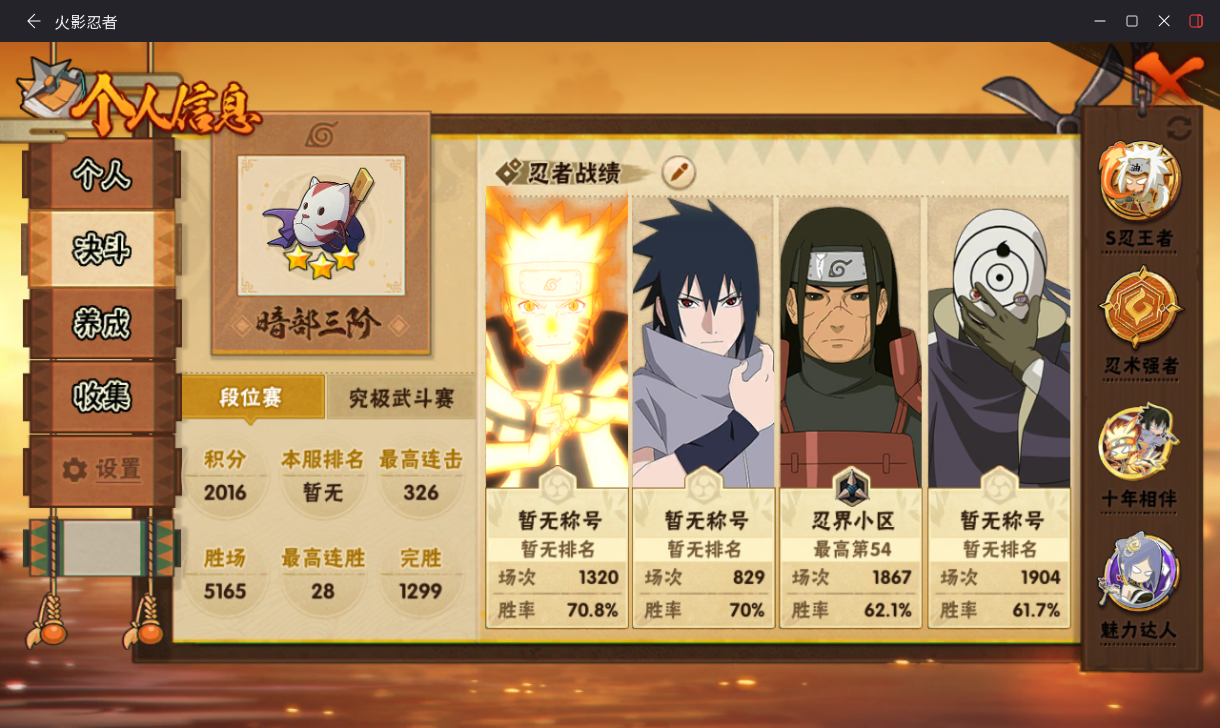Close the profile panel with orange X

(x=1167, y=78)
